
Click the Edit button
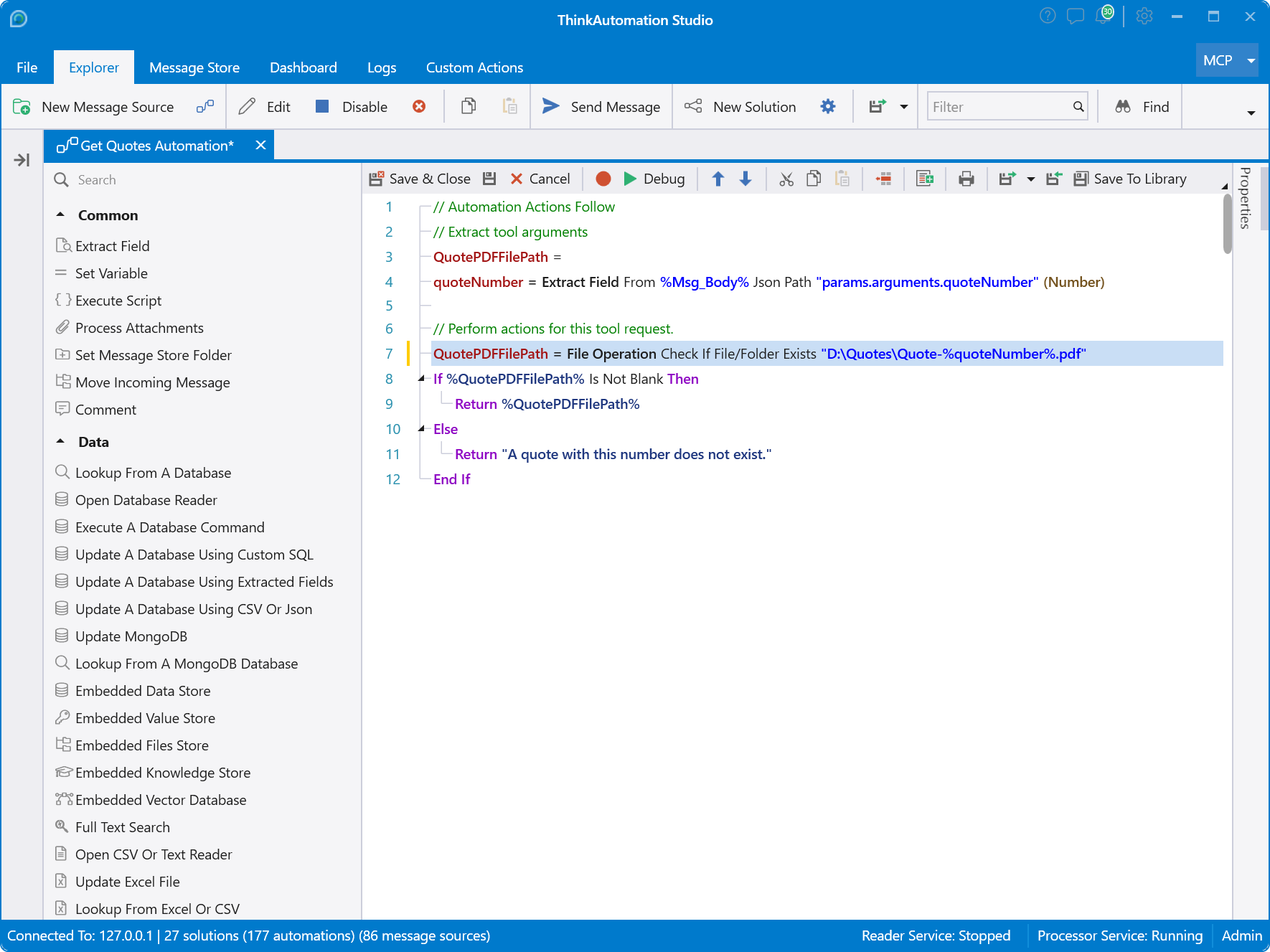click(265, 107)
